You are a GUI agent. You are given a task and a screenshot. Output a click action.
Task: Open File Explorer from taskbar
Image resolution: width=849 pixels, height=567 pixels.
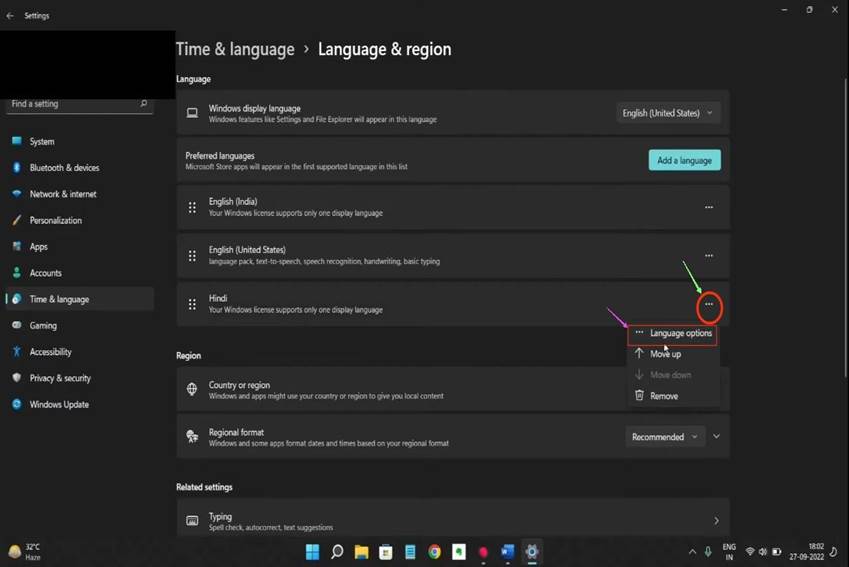point(361,552)
